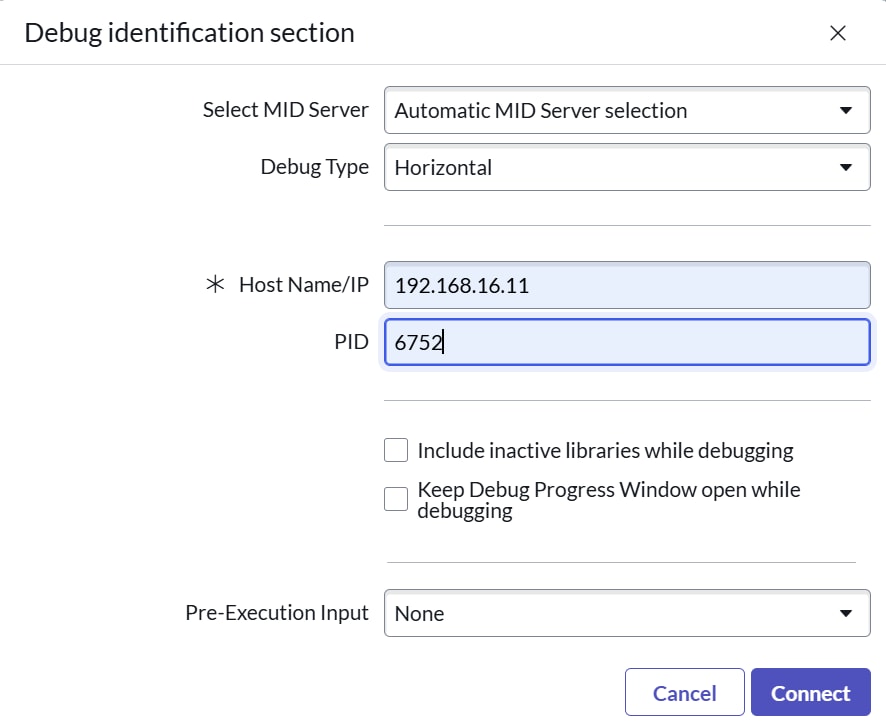The image size is (886, 724).
Task: Open the Pre-Execution Input dropdown
Action: tap(627, 613)
